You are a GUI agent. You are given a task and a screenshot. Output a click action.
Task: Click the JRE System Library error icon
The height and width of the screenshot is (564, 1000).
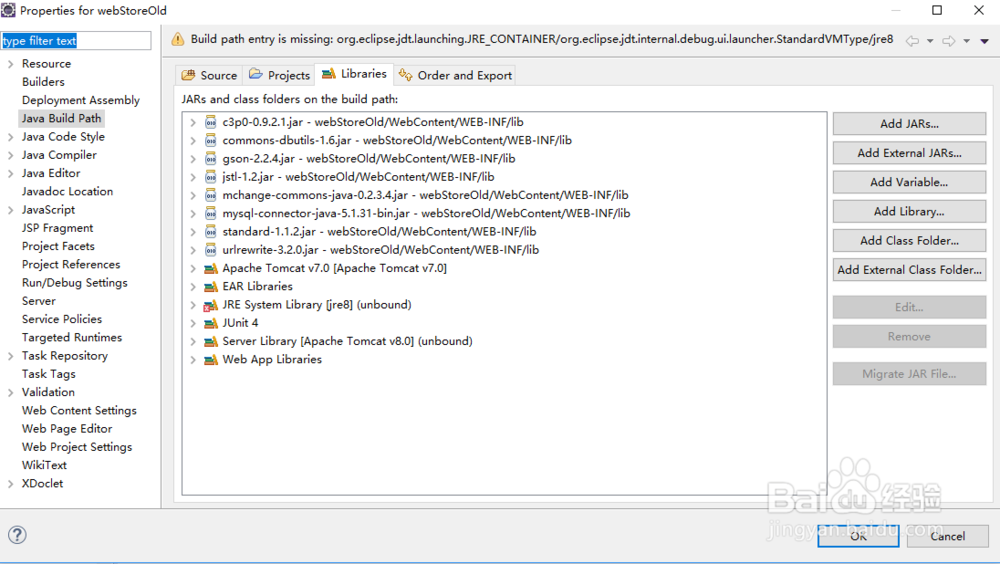210,305
